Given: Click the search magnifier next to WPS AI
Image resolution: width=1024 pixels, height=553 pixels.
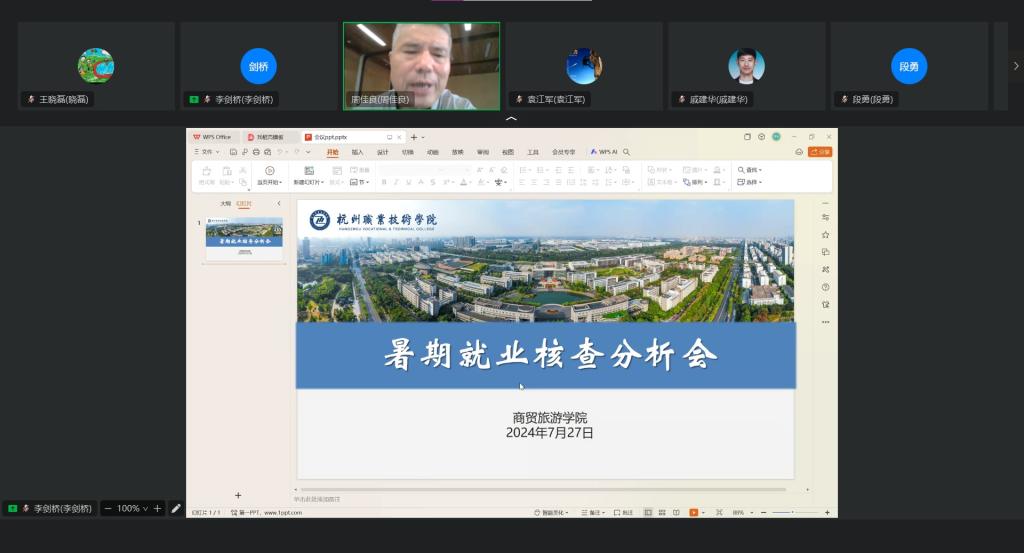Looking at the screenshot, I should (626, 152).
